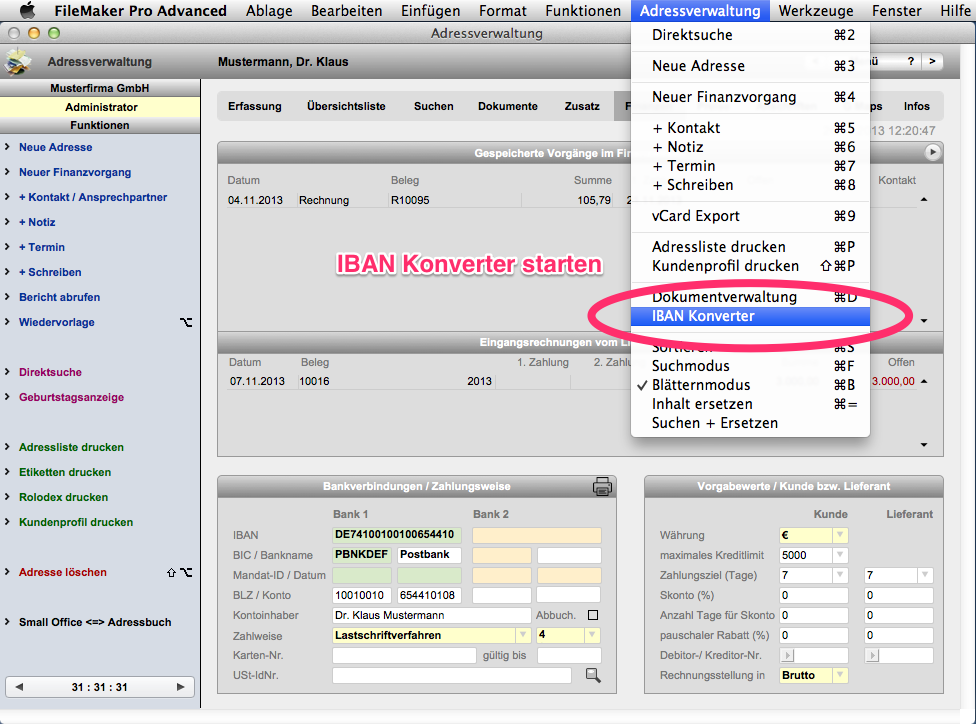Click the Adressverwaltung logo icon
976x724 pixels.
click(17, 62)
